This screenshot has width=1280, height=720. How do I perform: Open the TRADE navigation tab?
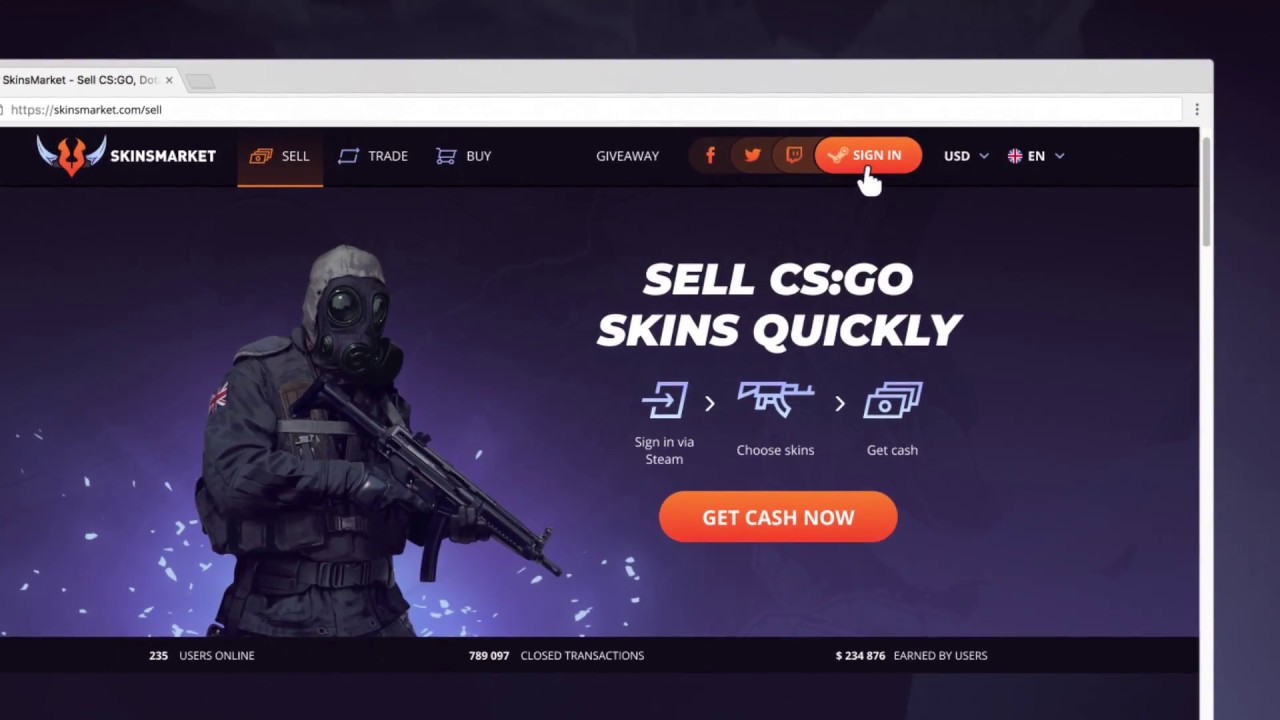coord(373,156)
